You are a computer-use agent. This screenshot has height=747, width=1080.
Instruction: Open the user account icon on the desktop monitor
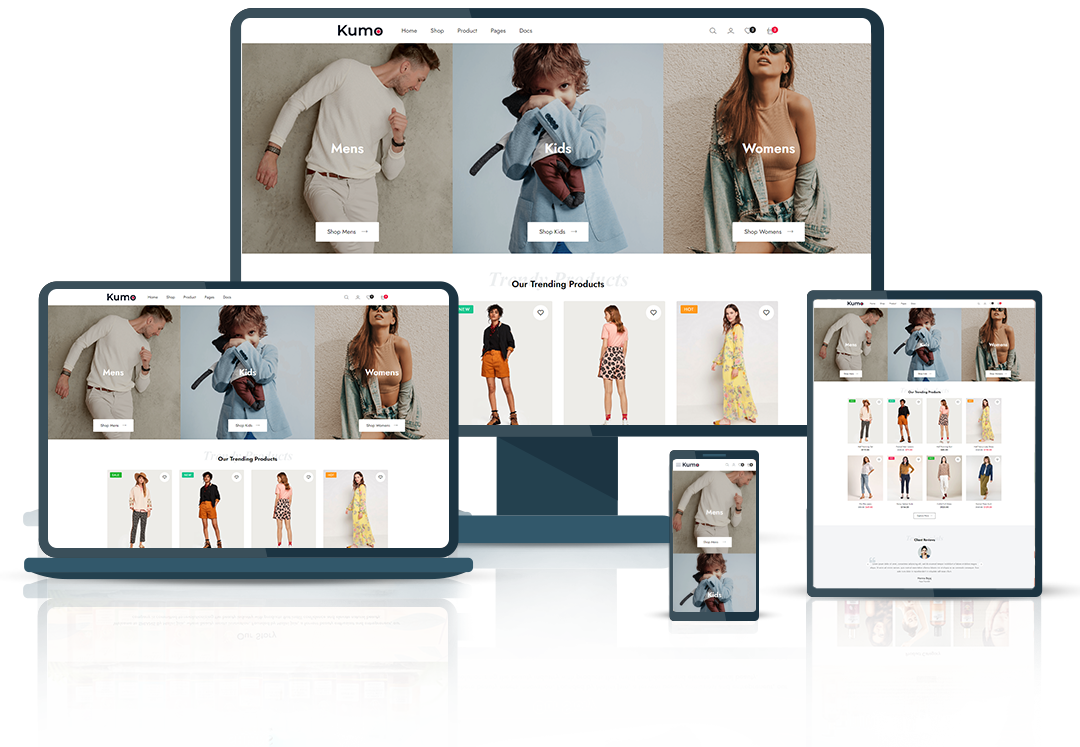(x=730, y=31)
